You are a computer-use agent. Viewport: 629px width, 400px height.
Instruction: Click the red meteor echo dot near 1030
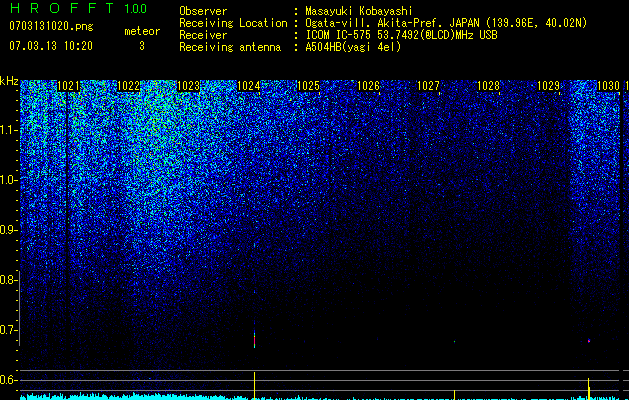coord(589,341)
